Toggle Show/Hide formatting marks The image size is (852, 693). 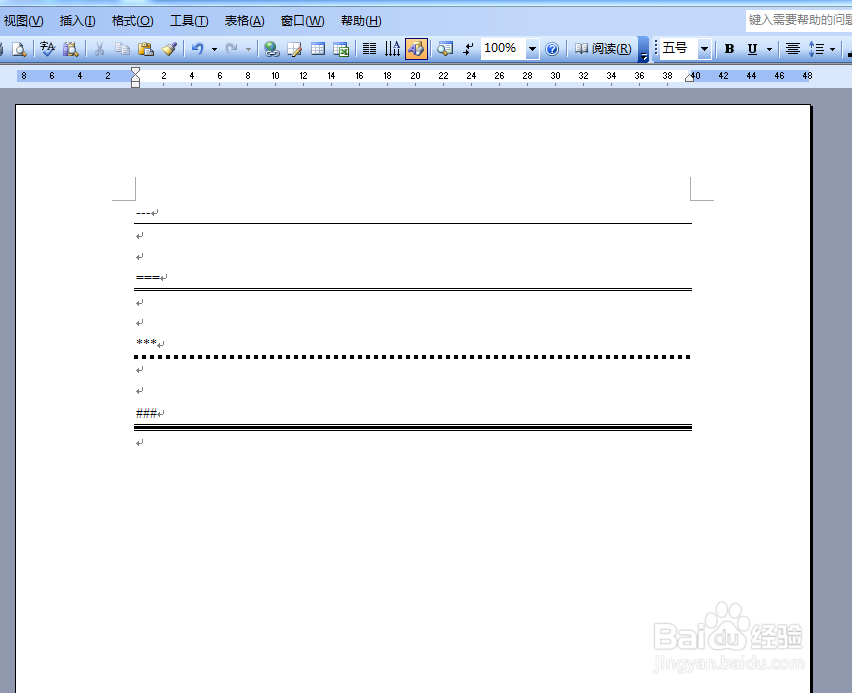pos(468,49)
